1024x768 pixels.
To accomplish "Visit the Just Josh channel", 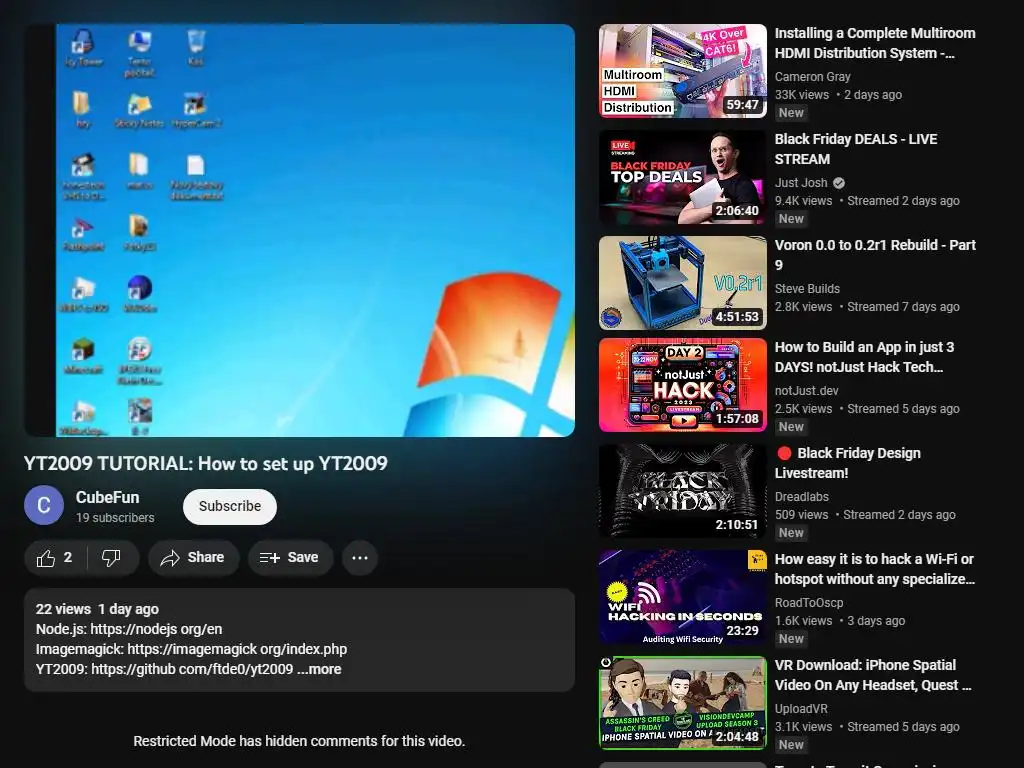I will [801, 183].
